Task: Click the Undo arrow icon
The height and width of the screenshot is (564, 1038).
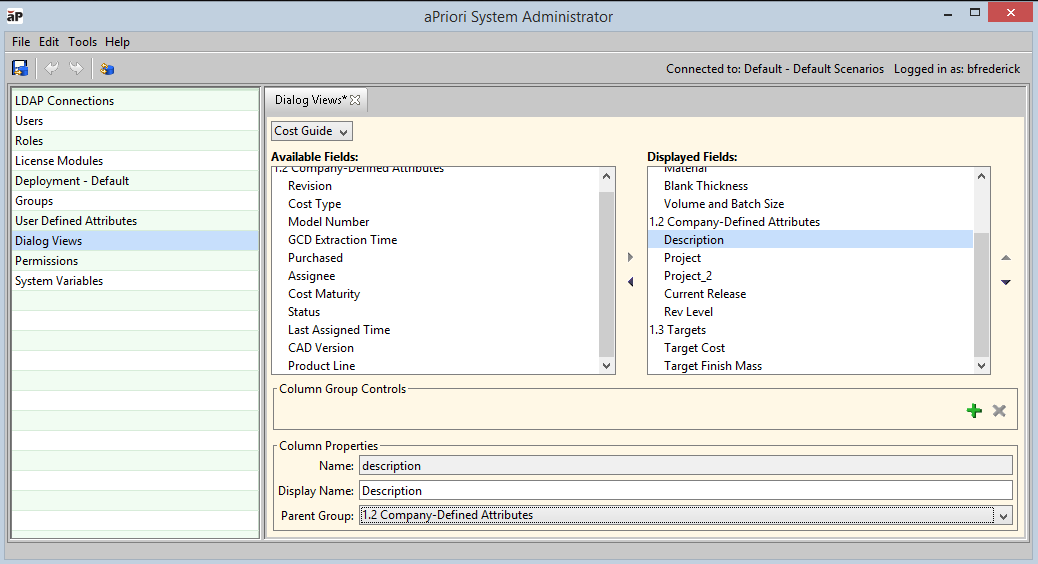Action: click(x=51, y=68)
